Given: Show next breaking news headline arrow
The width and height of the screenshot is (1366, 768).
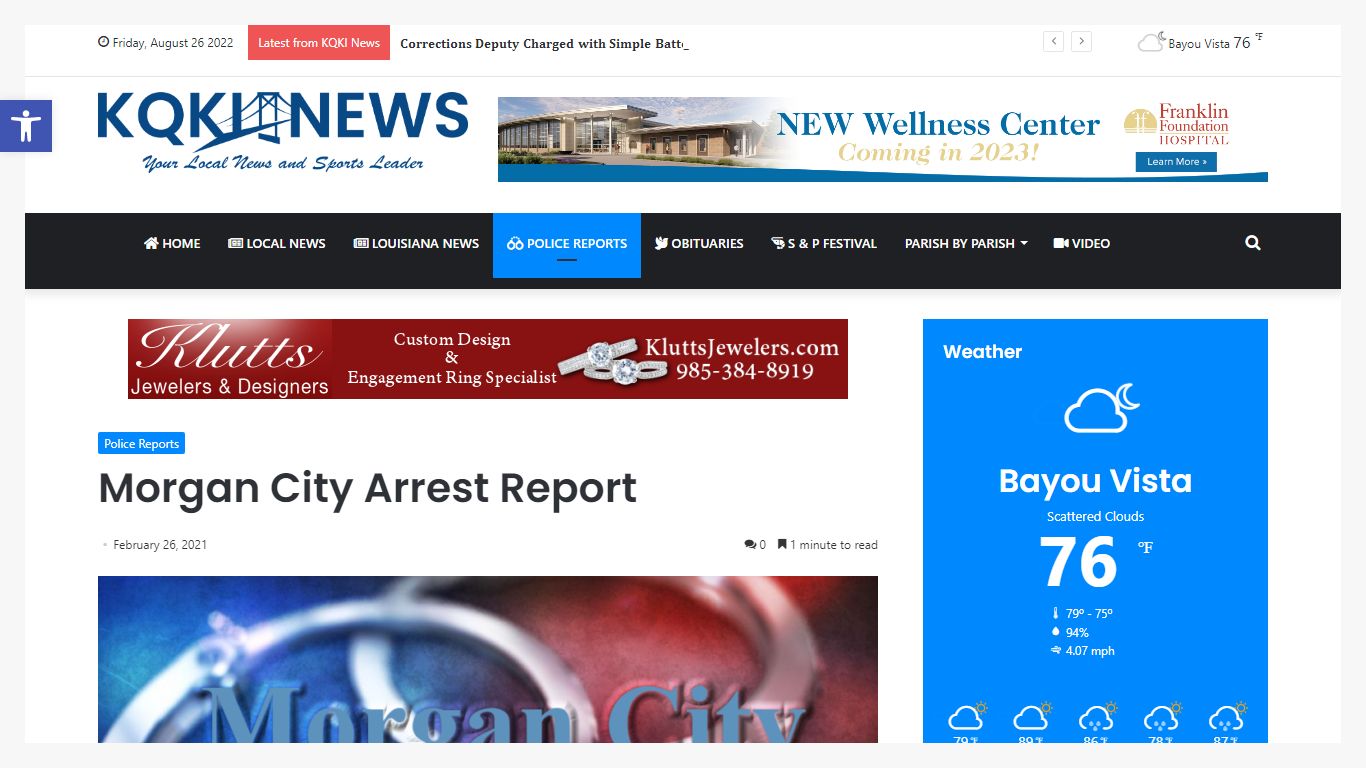Looking at the screenshot, I should point(1081,41).
